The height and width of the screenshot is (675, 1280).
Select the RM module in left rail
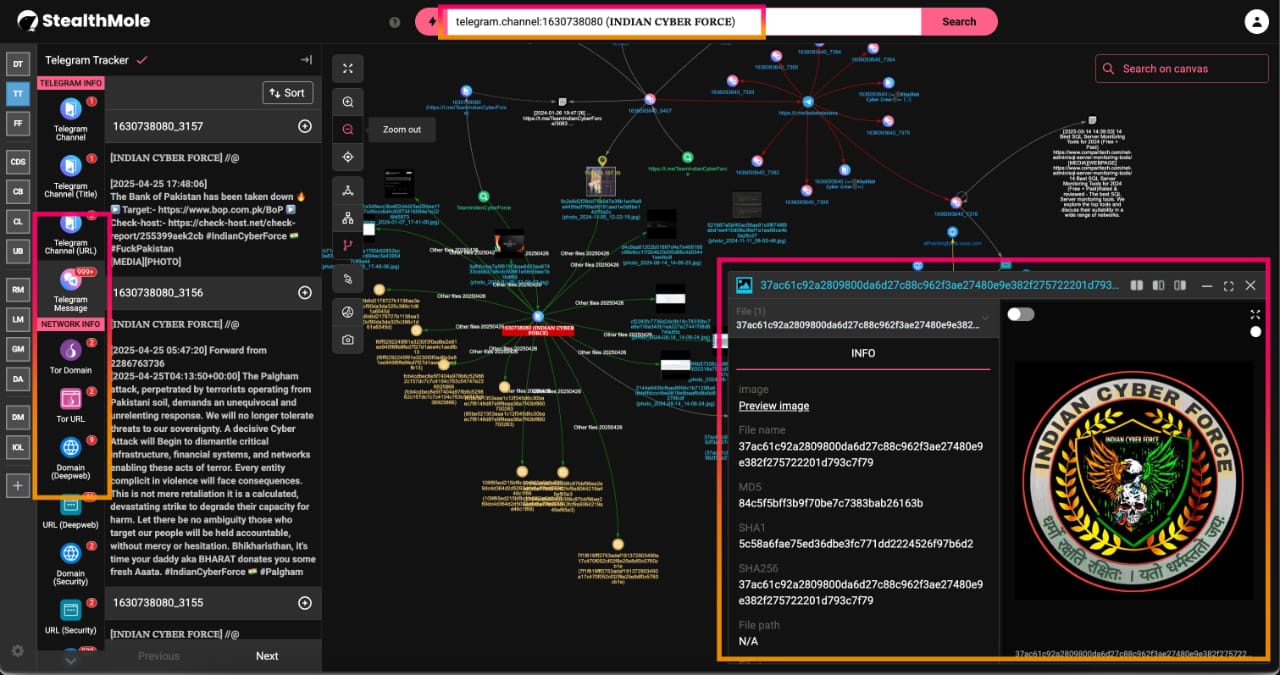click(x=18, y=289)
